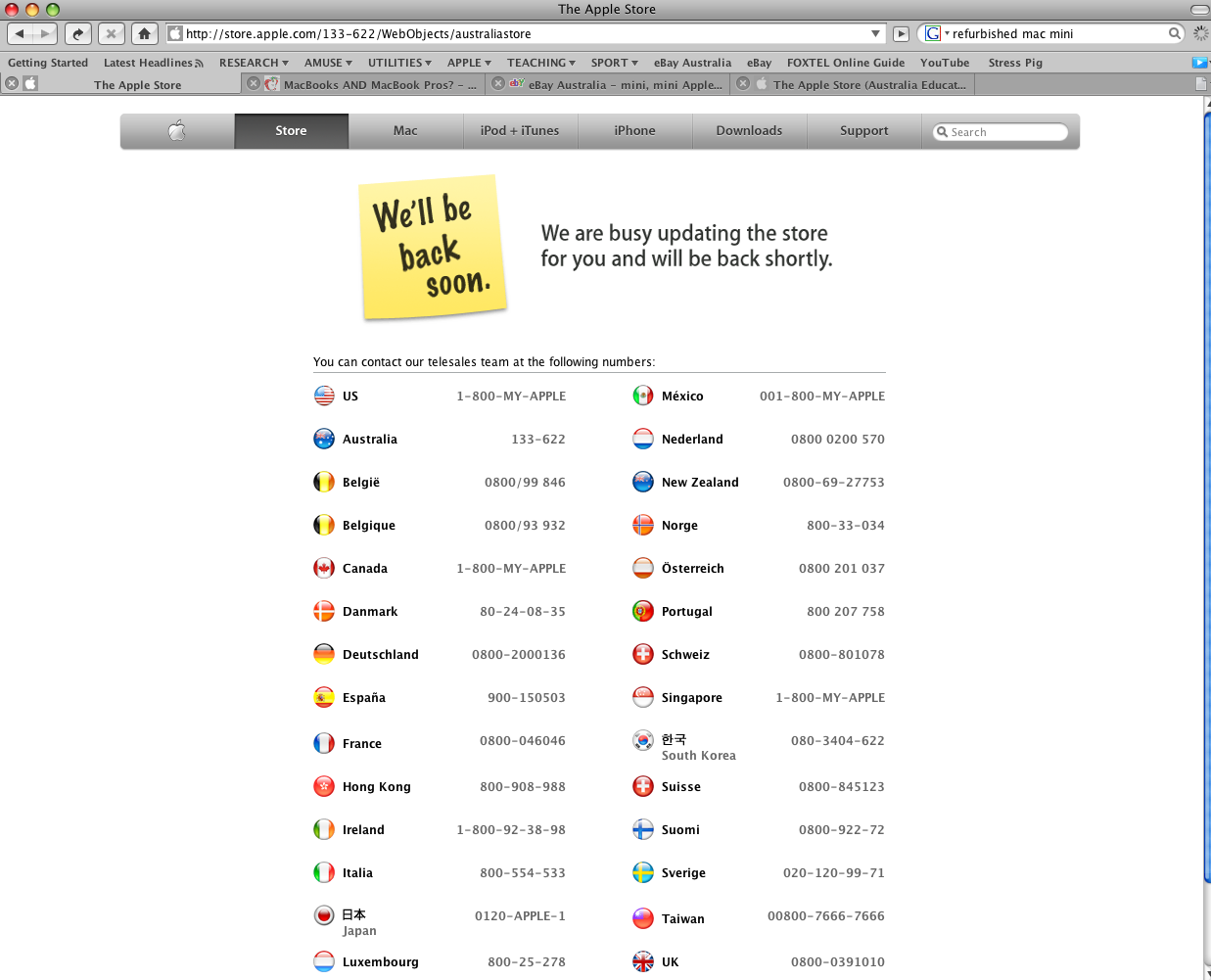Reload the page with refresh button
Screen dimensions: 1211x980
coord(78,33)
